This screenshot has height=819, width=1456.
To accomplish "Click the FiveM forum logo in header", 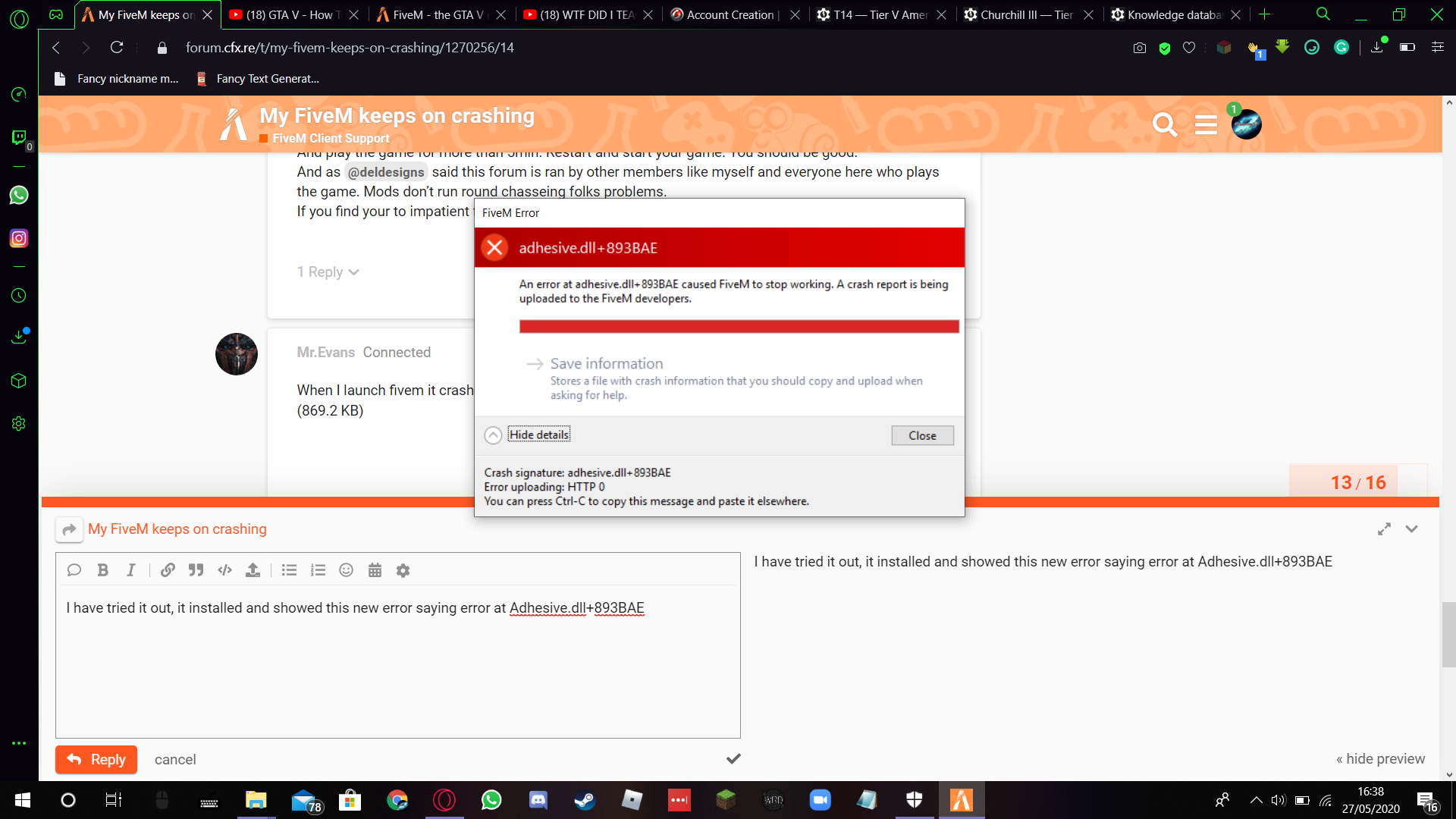I will coord(234,124).
